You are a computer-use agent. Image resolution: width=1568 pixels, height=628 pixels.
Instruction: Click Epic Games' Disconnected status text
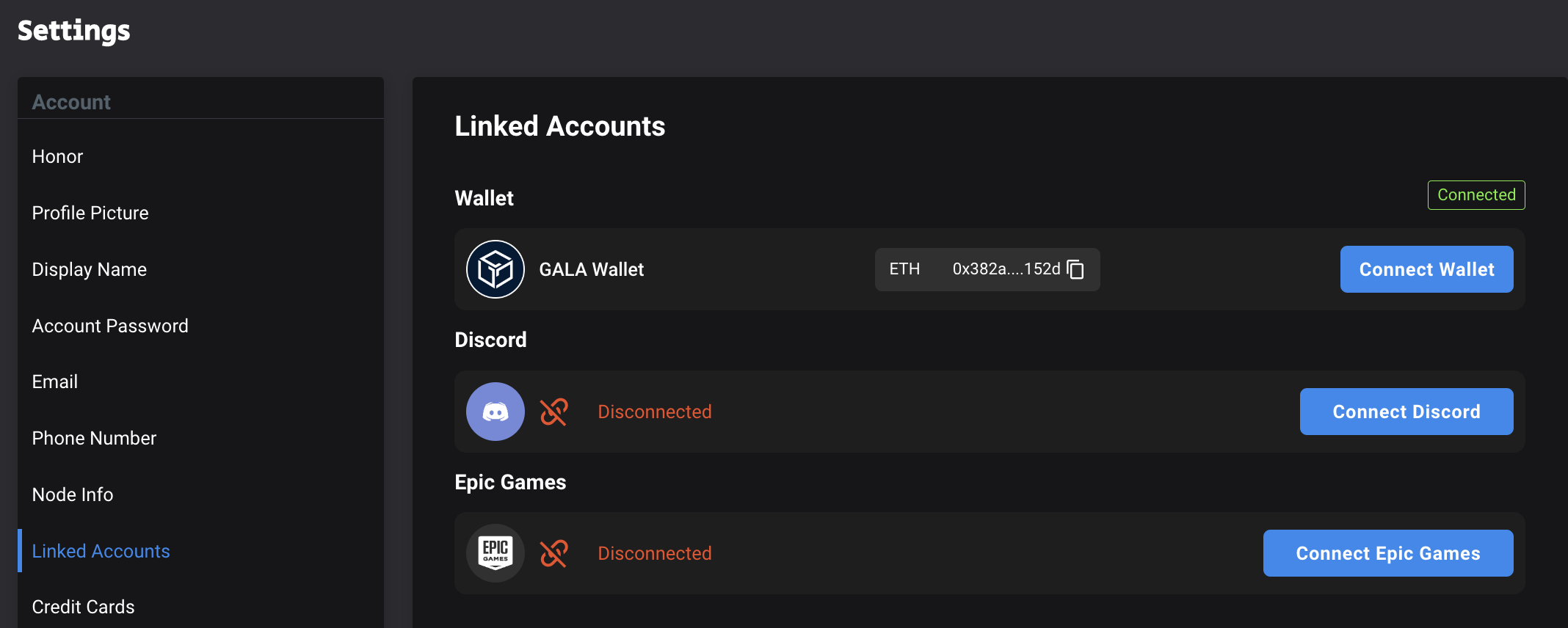tap(655, 553)
